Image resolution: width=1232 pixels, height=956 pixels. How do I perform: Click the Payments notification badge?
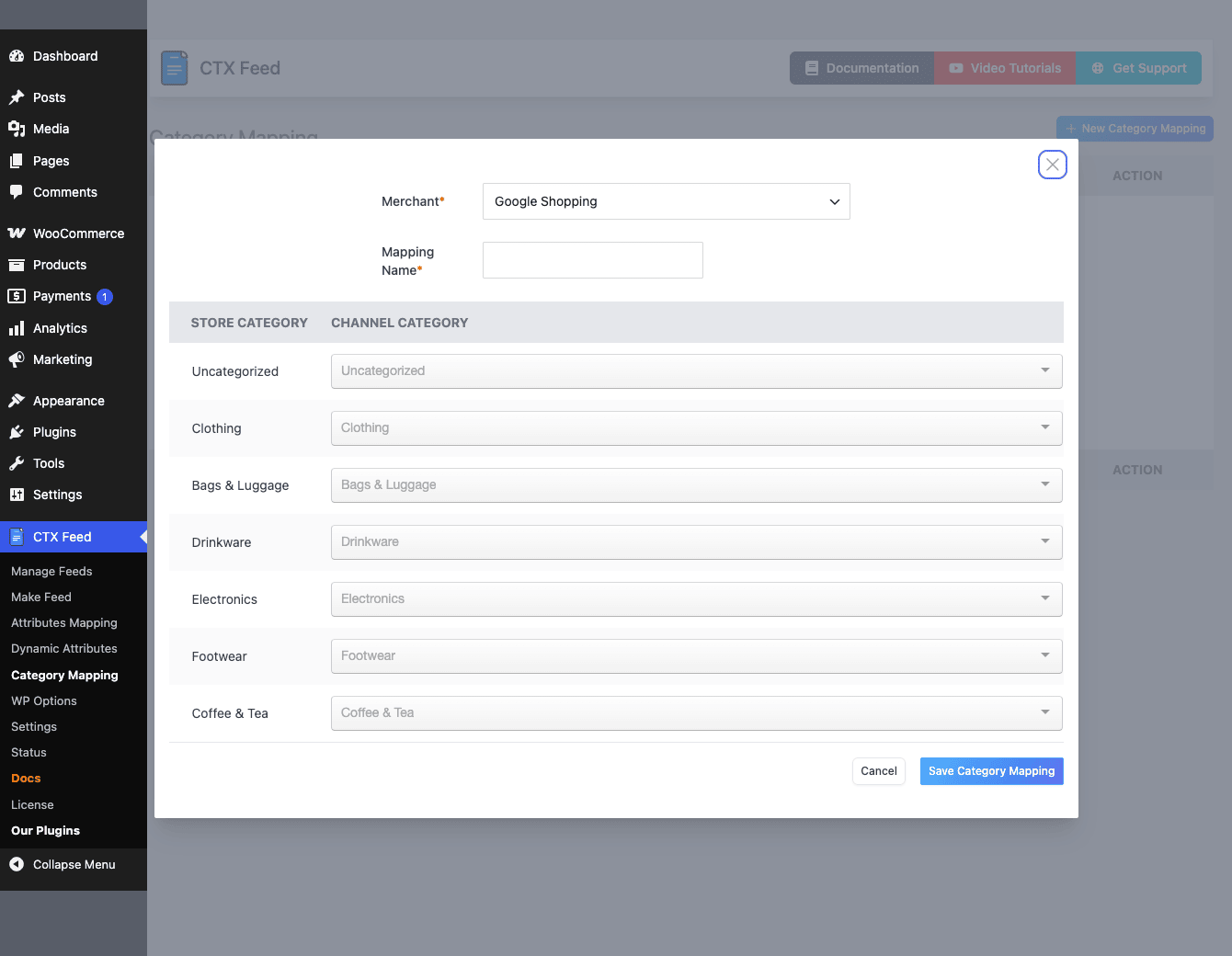coord(105,297)
